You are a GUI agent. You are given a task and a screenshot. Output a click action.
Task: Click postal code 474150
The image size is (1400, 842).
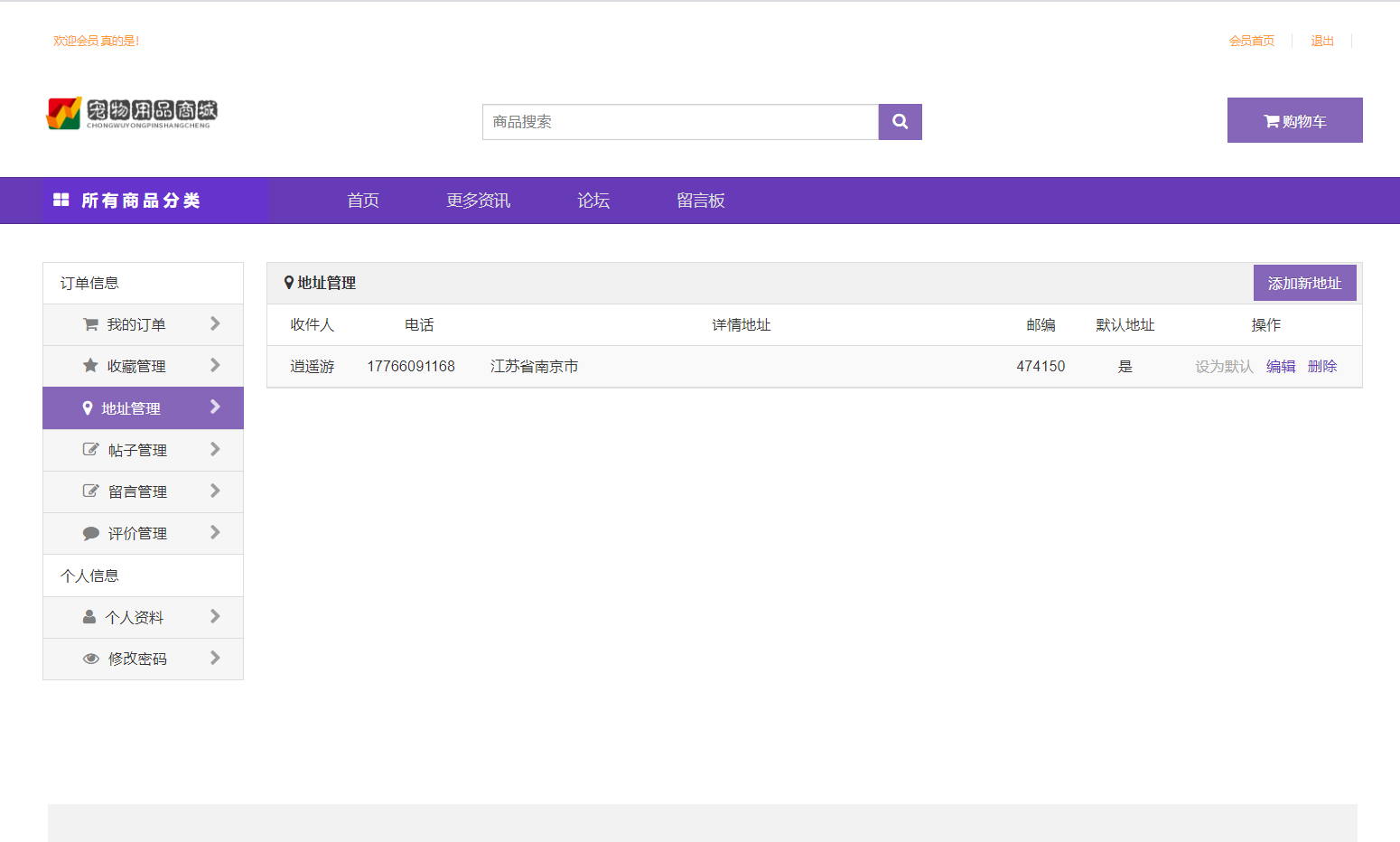[x=1041, y=366]
